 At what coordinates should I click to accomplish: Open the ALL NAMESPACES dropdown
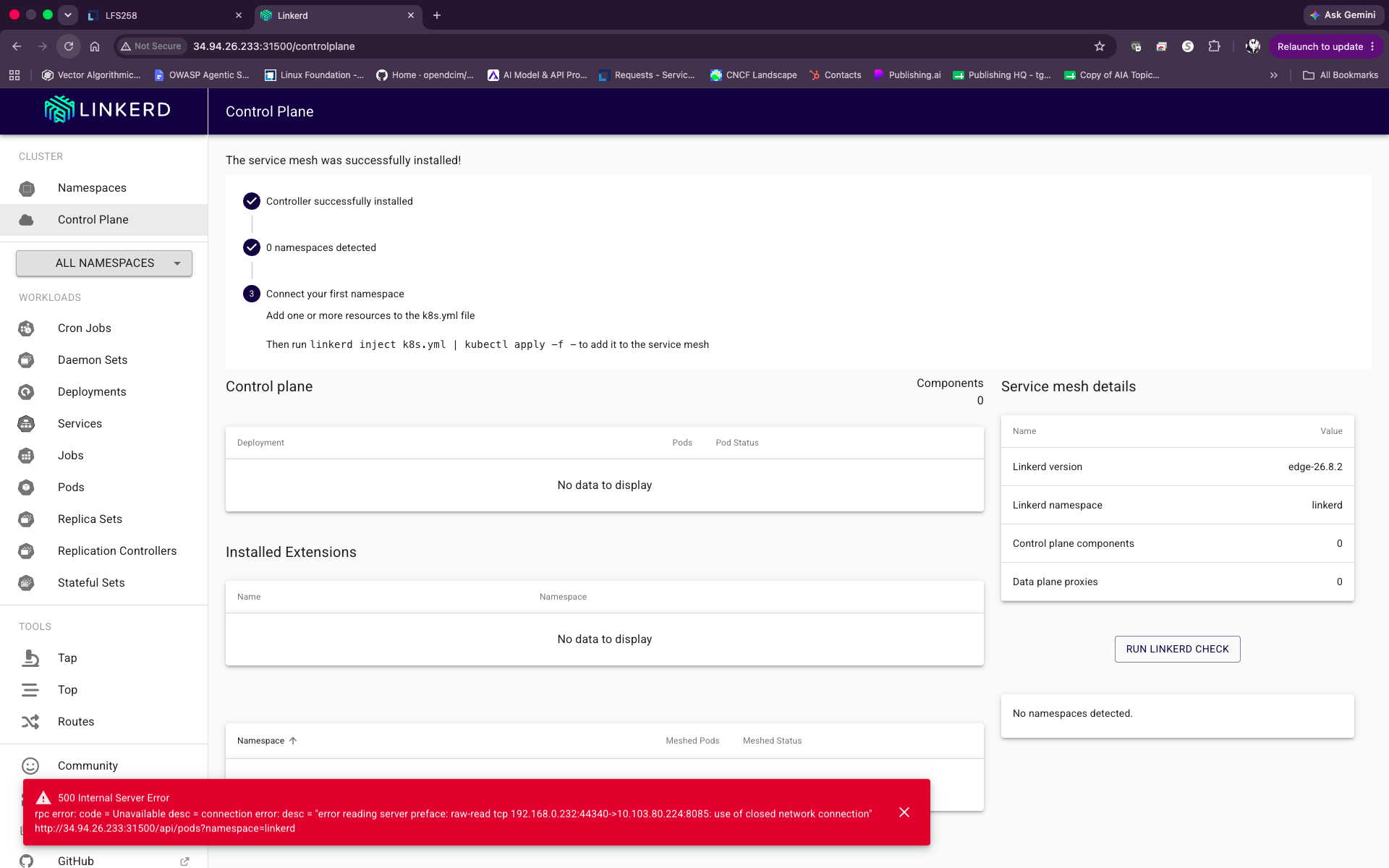(x=104, y=263)
